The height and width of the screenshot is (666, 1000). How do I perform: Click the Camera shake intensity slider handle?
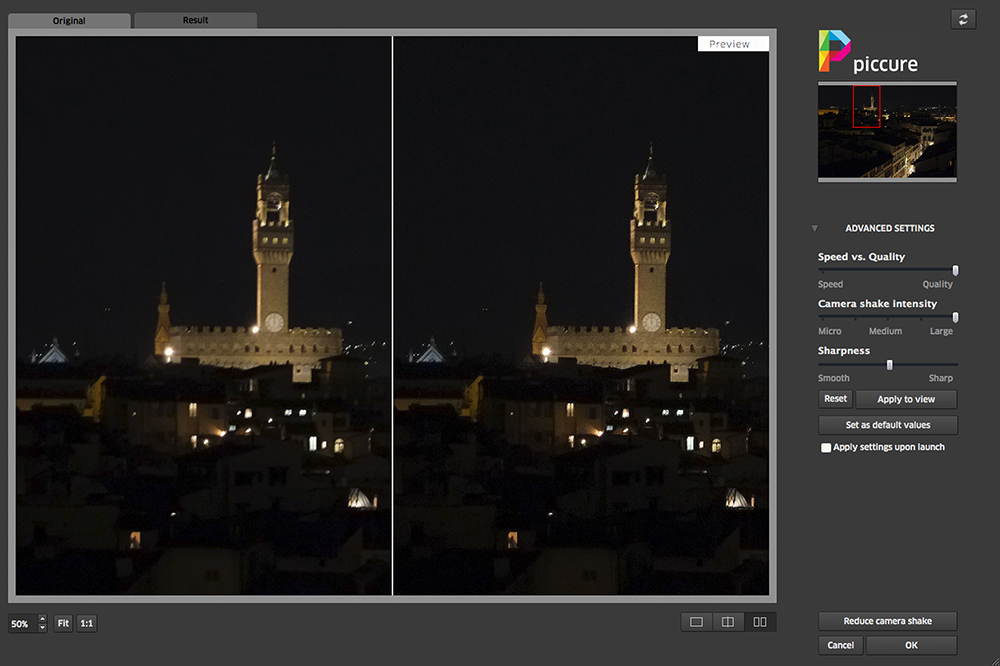click(x=955, y=317)
